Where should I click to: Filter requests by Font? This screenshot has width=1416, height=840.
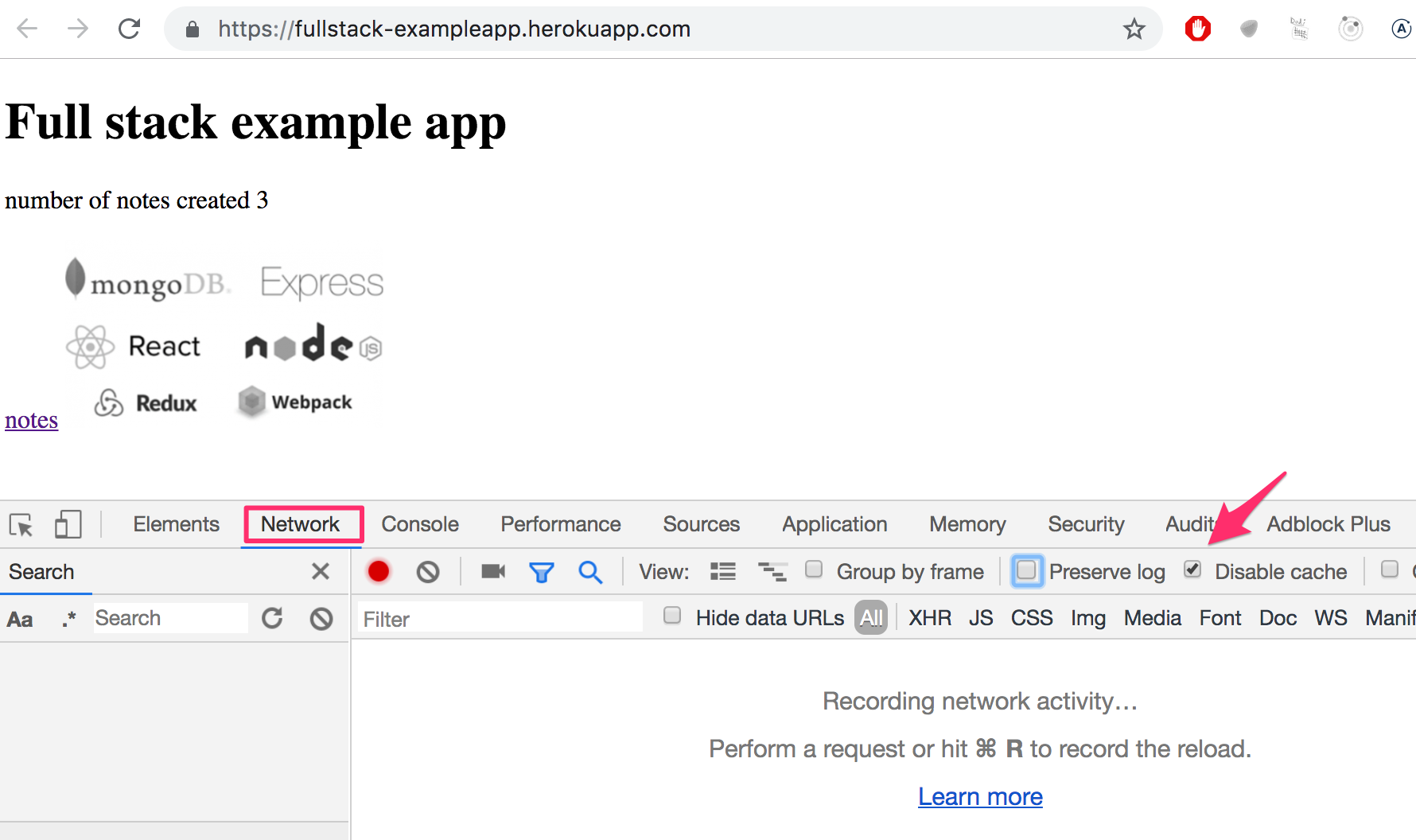click(1220, 618)
